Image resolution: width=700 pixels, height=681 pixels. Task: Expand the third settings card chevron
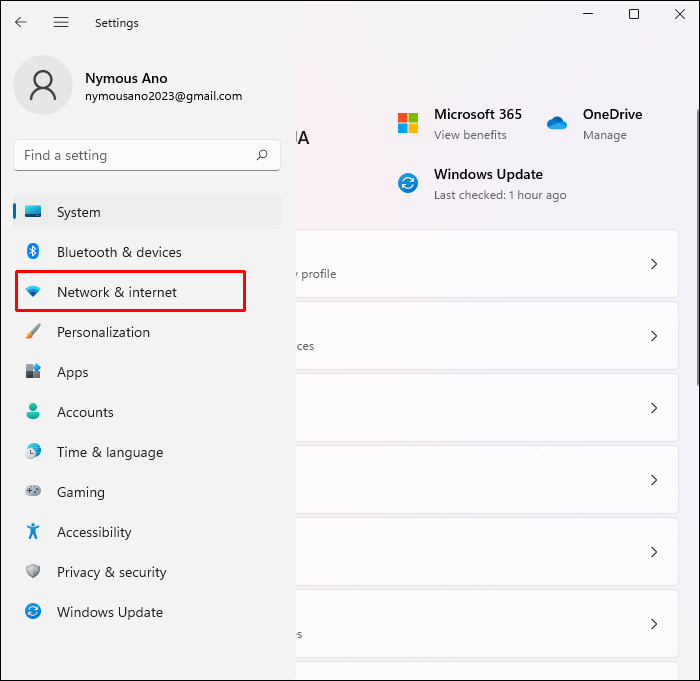tap(654, 408)
